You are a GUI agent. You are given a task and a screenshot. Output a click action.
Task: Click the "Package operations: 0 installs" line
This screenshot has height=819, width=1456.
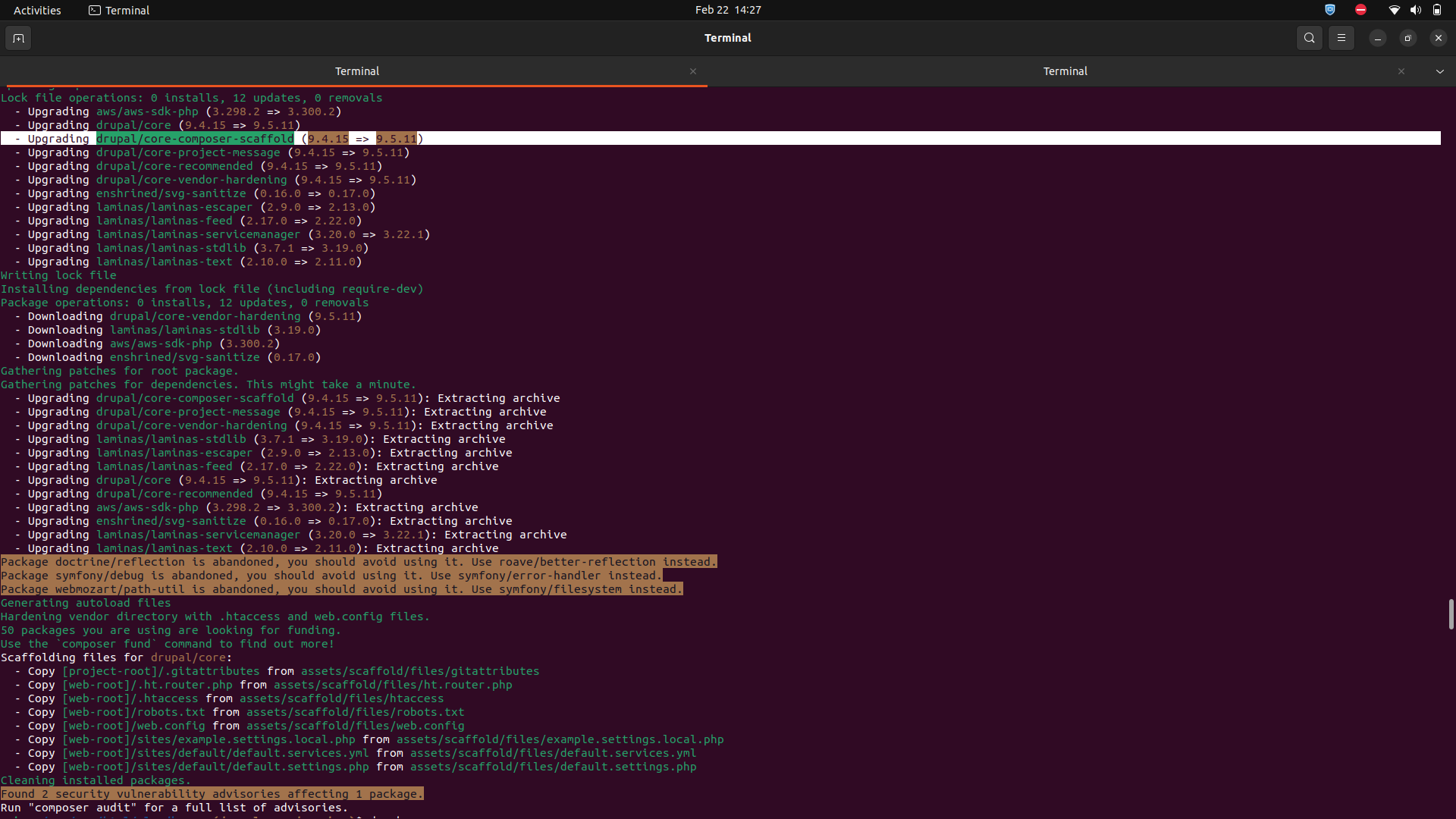pyautogui.click(x=185, y=303)
